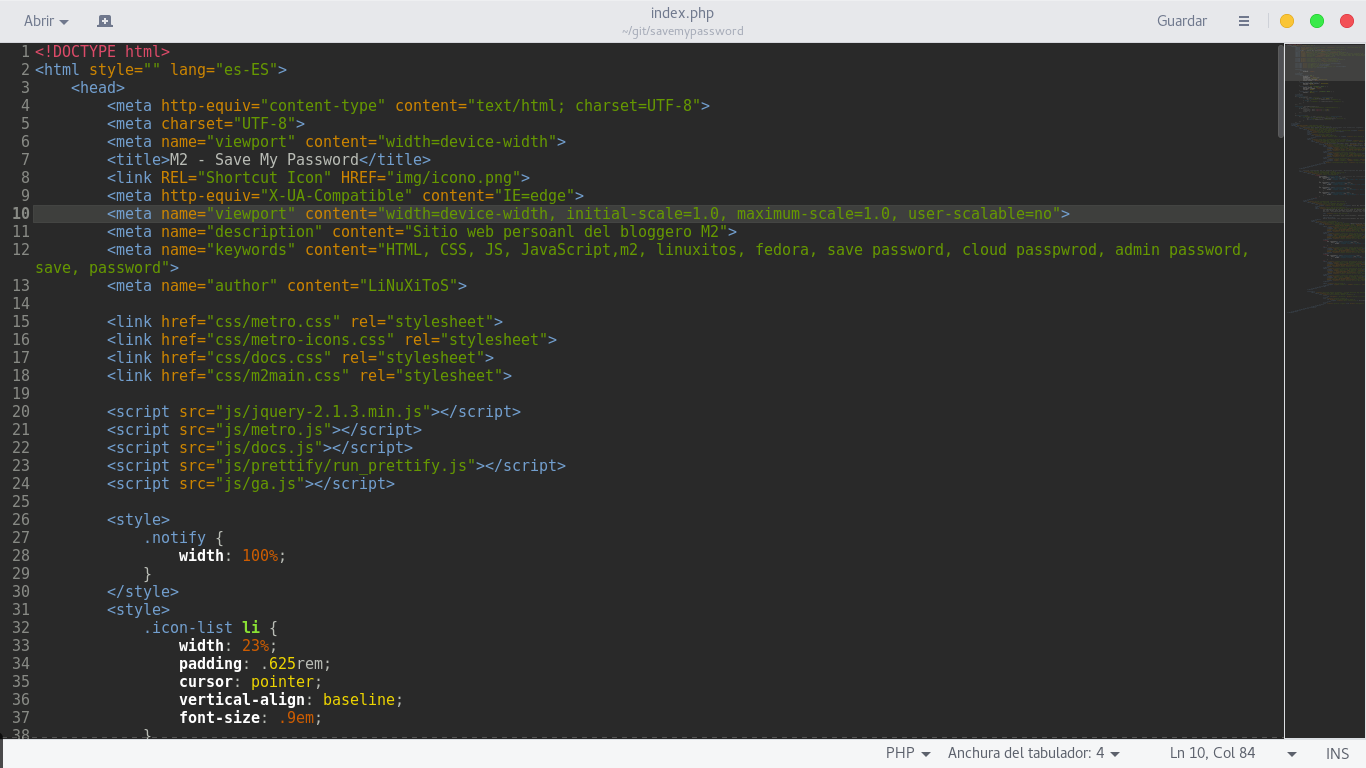
Task: Click the <!DOCTYPE html> declaration
Action: pos(102,52)
